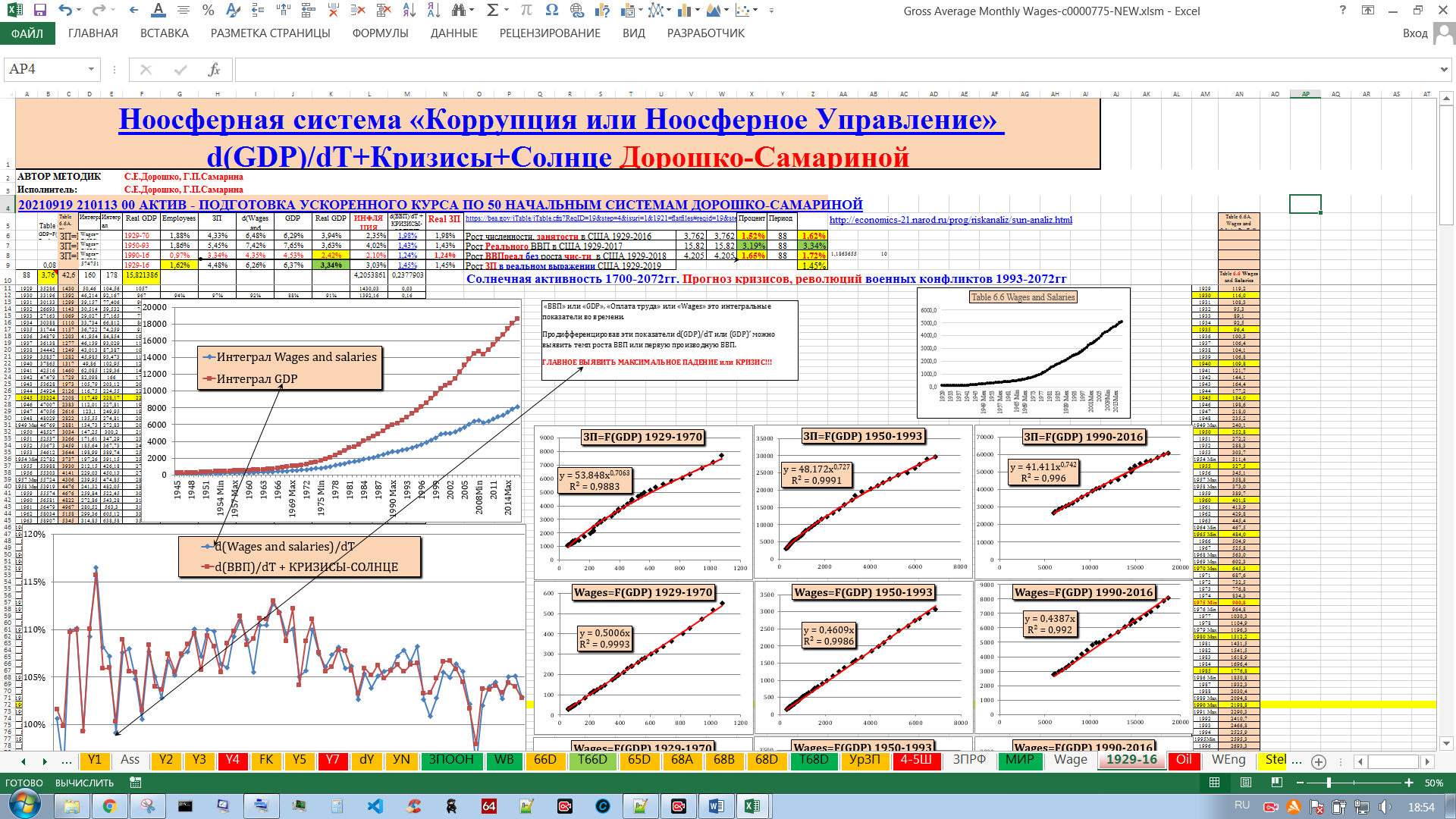Click the AutoSum sigma icon
Viewport: 1456px width, 819px height.
coord(492,11)
